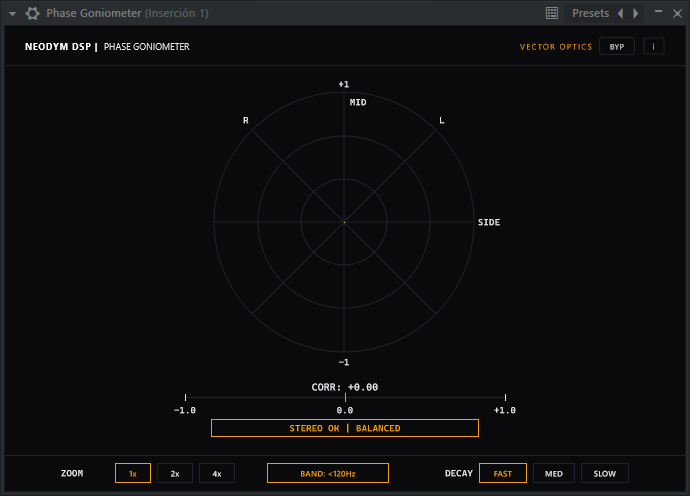Select the previous preset arrow
The image size is (690, 496).
pos(620,13)
